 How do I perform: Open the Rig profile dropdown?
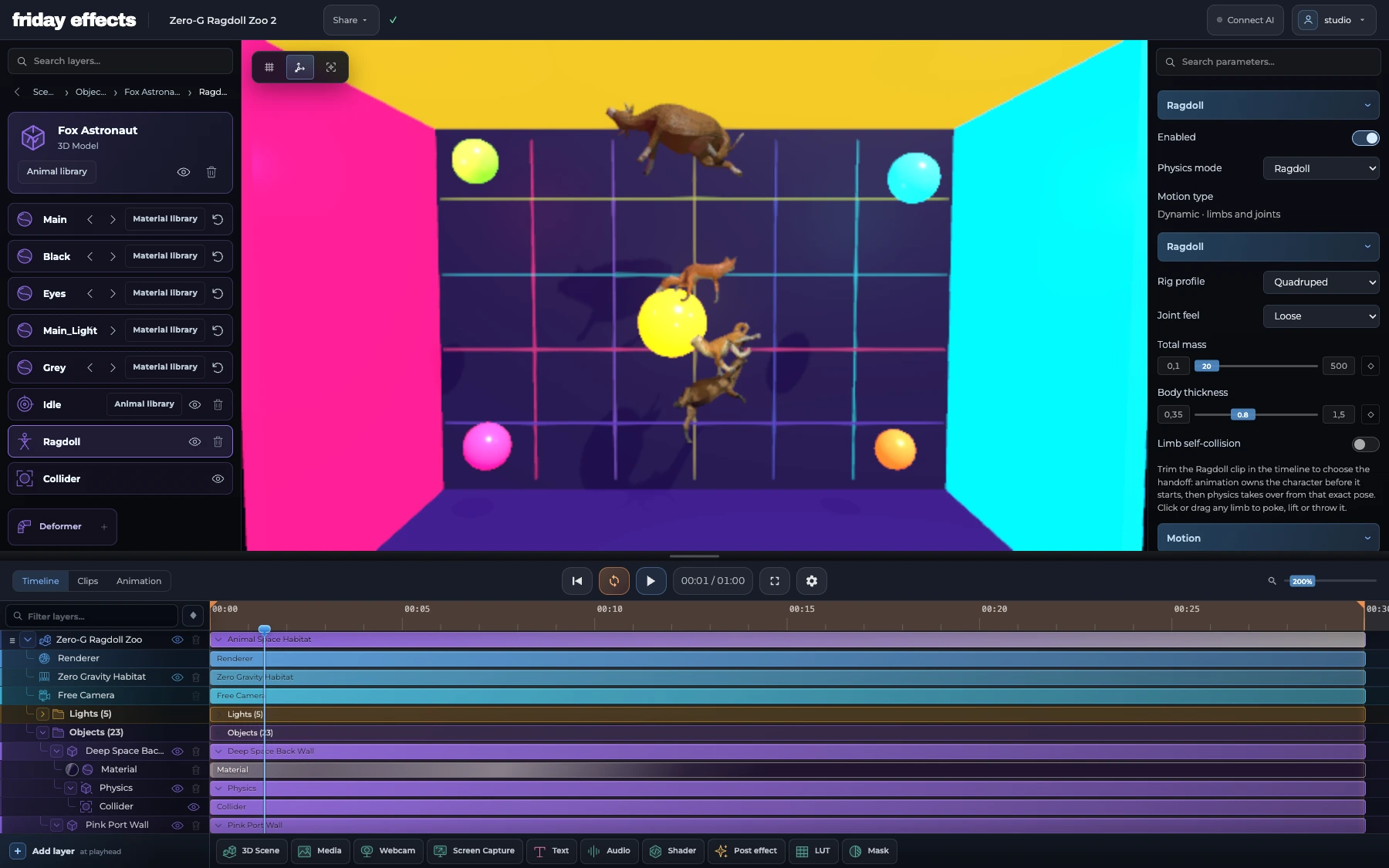coord(1321,282)
